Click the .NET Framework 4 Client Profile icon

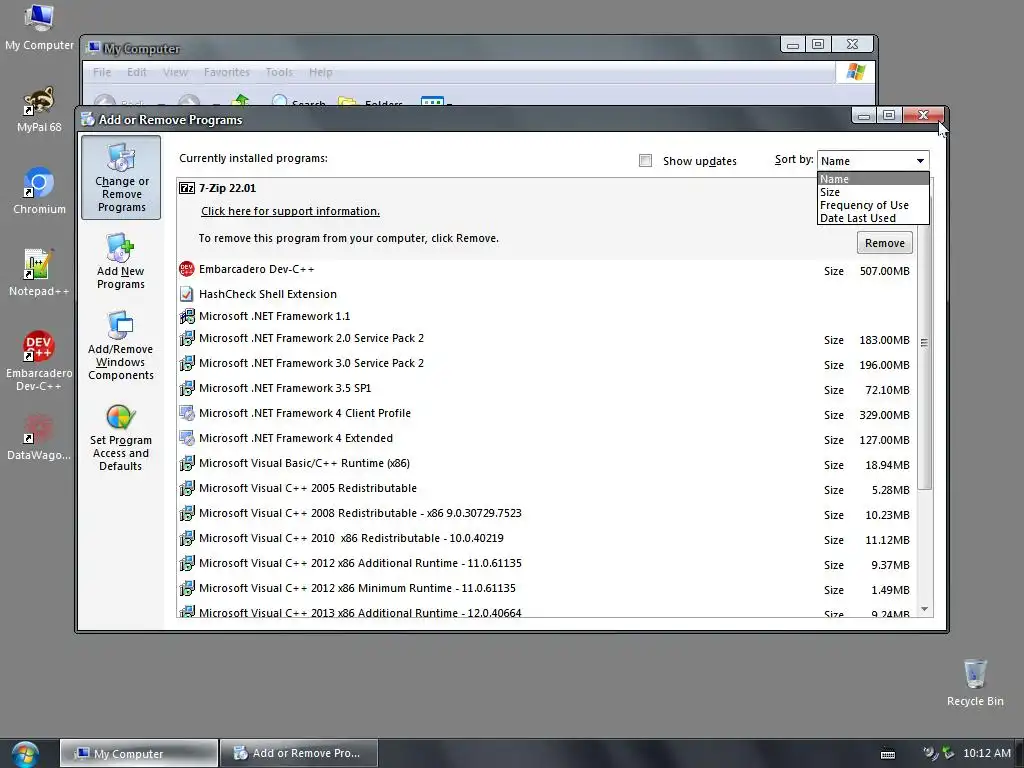tap(187, 413)
